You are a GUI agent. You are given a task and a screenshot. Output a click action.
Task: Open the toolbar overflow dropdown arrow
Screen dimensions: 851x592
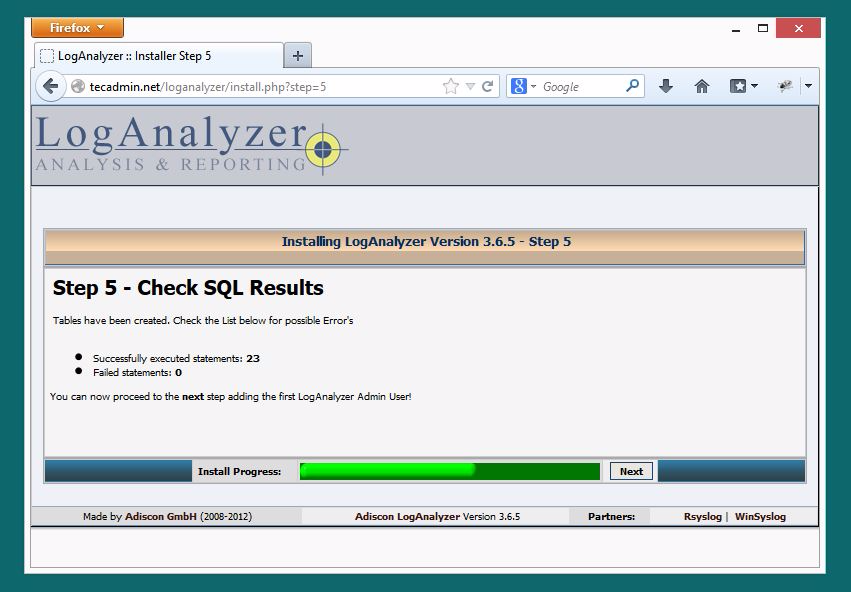click(x=809, y=86)
